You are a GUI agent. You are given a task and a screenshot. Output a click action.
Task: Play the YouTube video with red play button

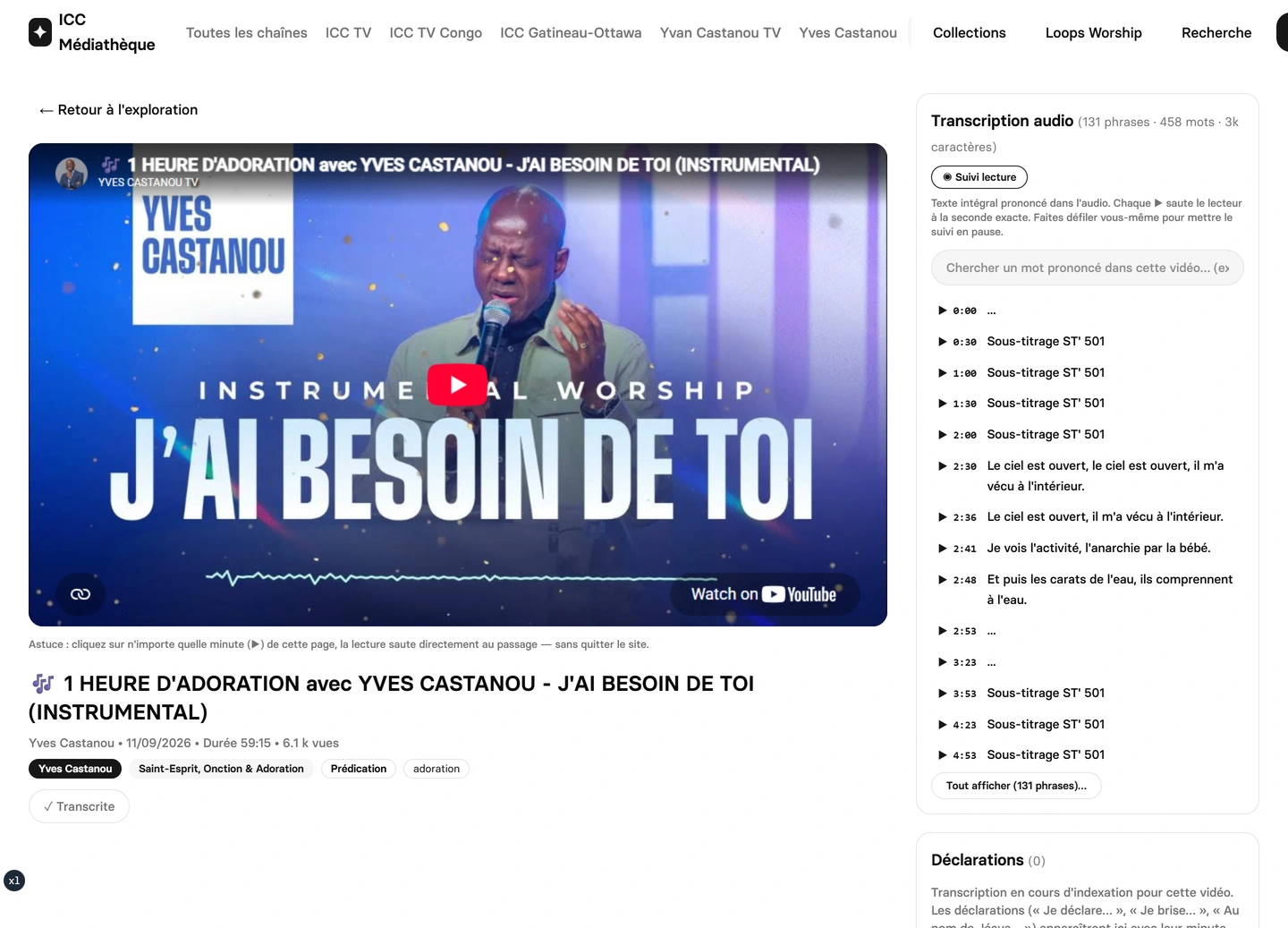click(457, 385)
